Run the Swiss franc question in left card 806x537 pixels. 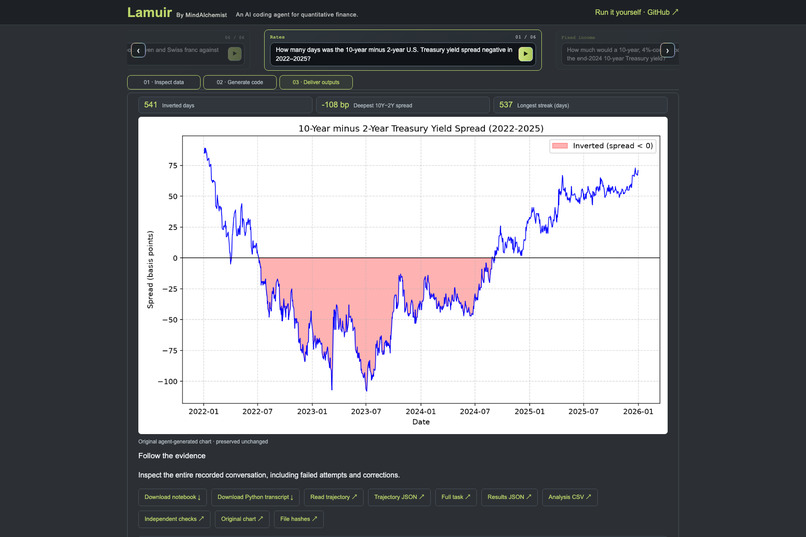234,53
